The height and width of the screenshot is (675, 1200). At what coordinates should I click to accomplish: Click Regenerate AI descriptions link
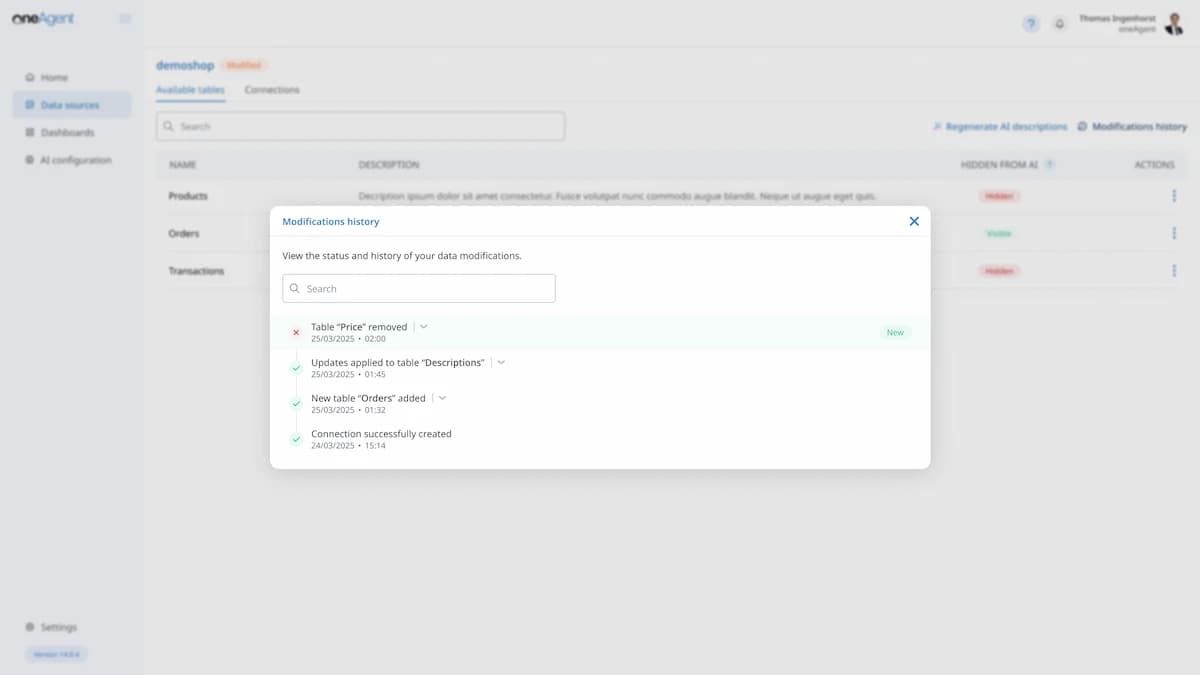click(1000, 127)
